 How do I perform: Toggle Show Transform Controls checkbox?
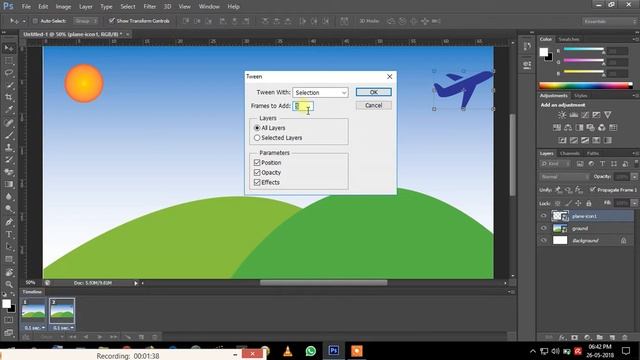pos(111,20)
